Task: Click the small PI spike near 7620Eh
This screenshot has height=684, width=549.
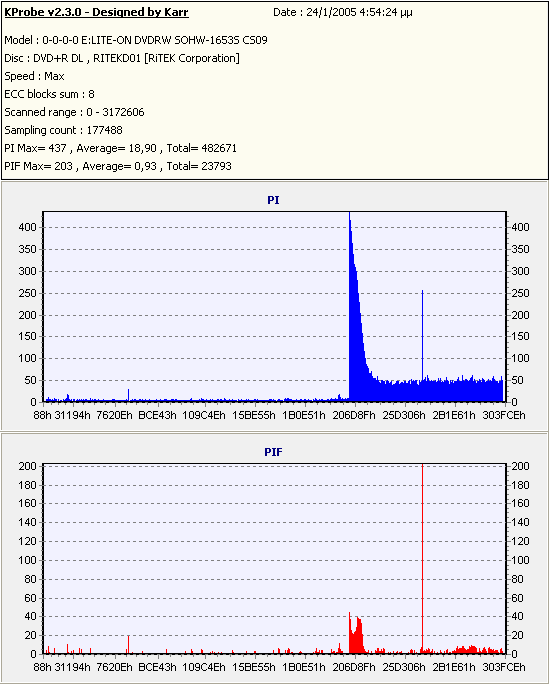Action: coord(128,395)
